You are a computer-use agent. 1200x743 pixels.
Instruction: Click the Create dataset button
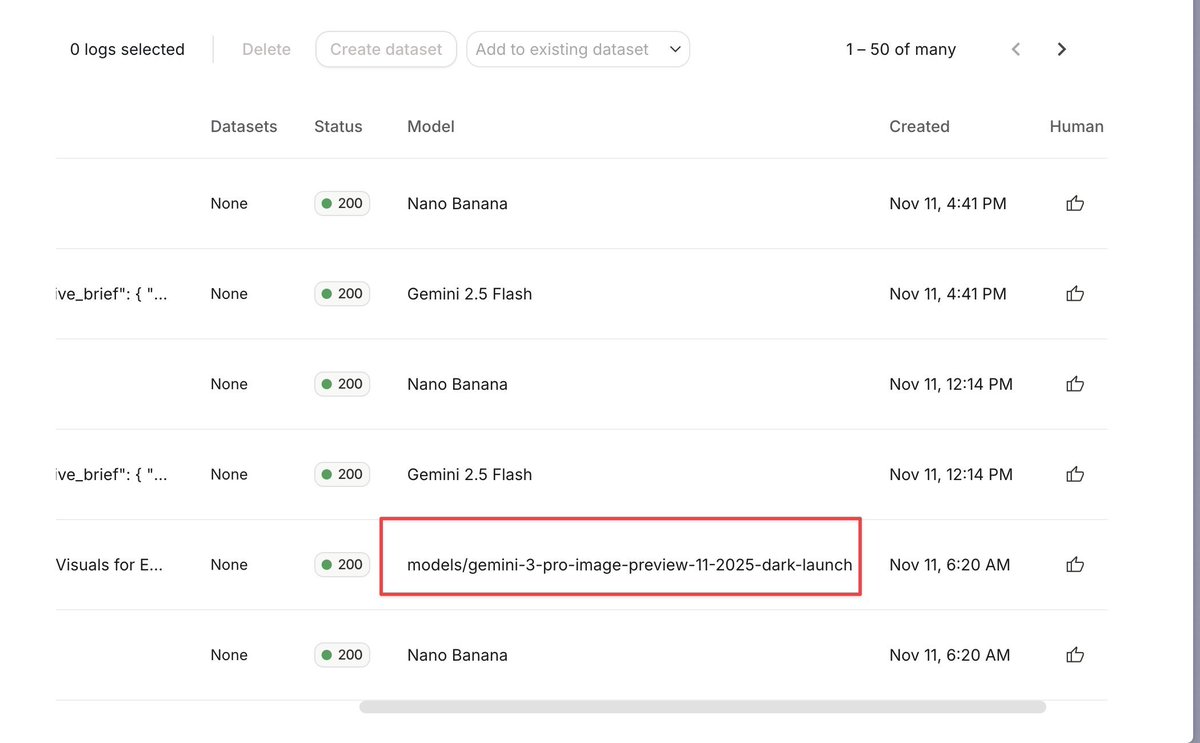[386, 48]
